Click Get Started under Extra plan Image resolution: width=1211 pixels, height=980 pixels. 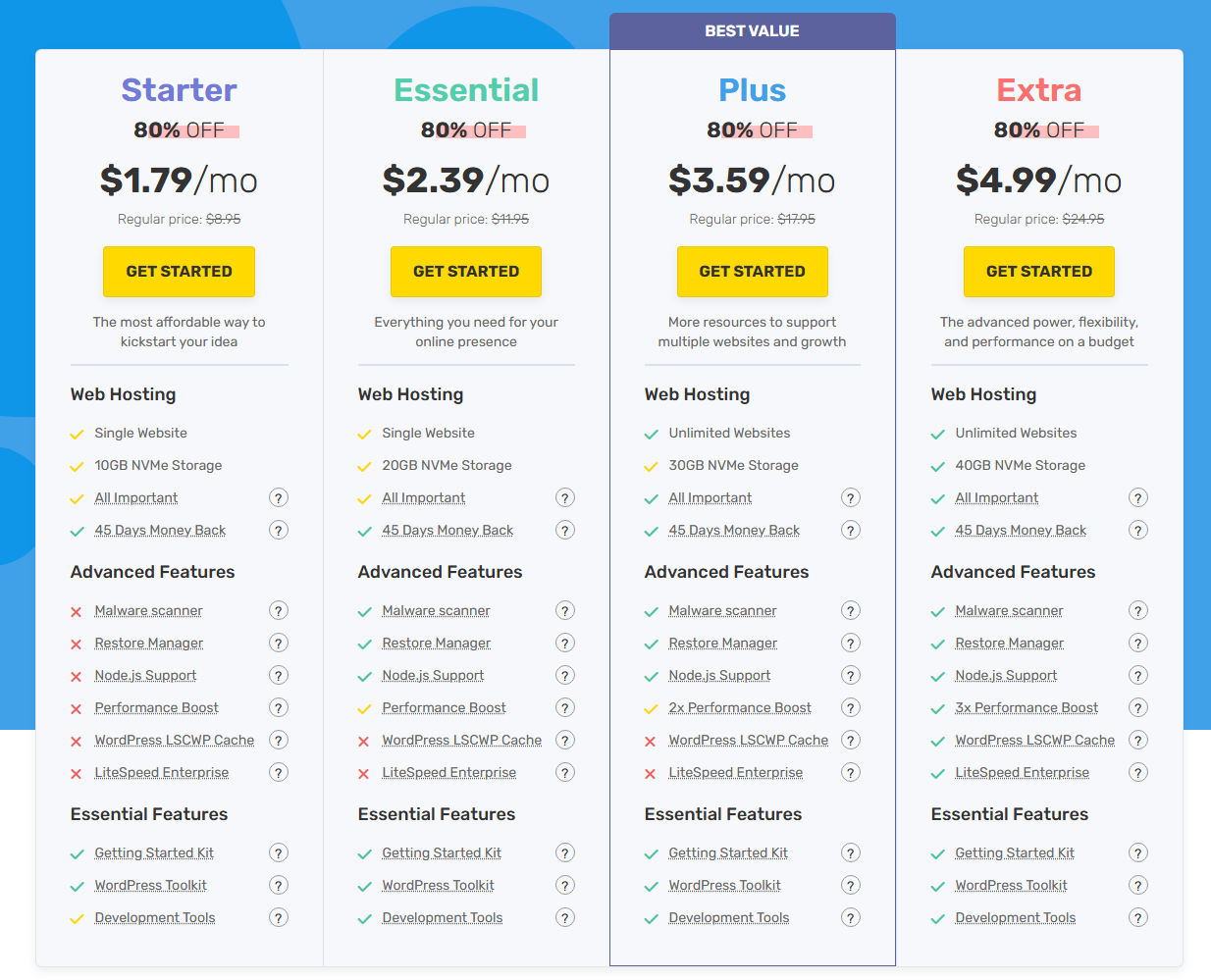(1039, 272)
